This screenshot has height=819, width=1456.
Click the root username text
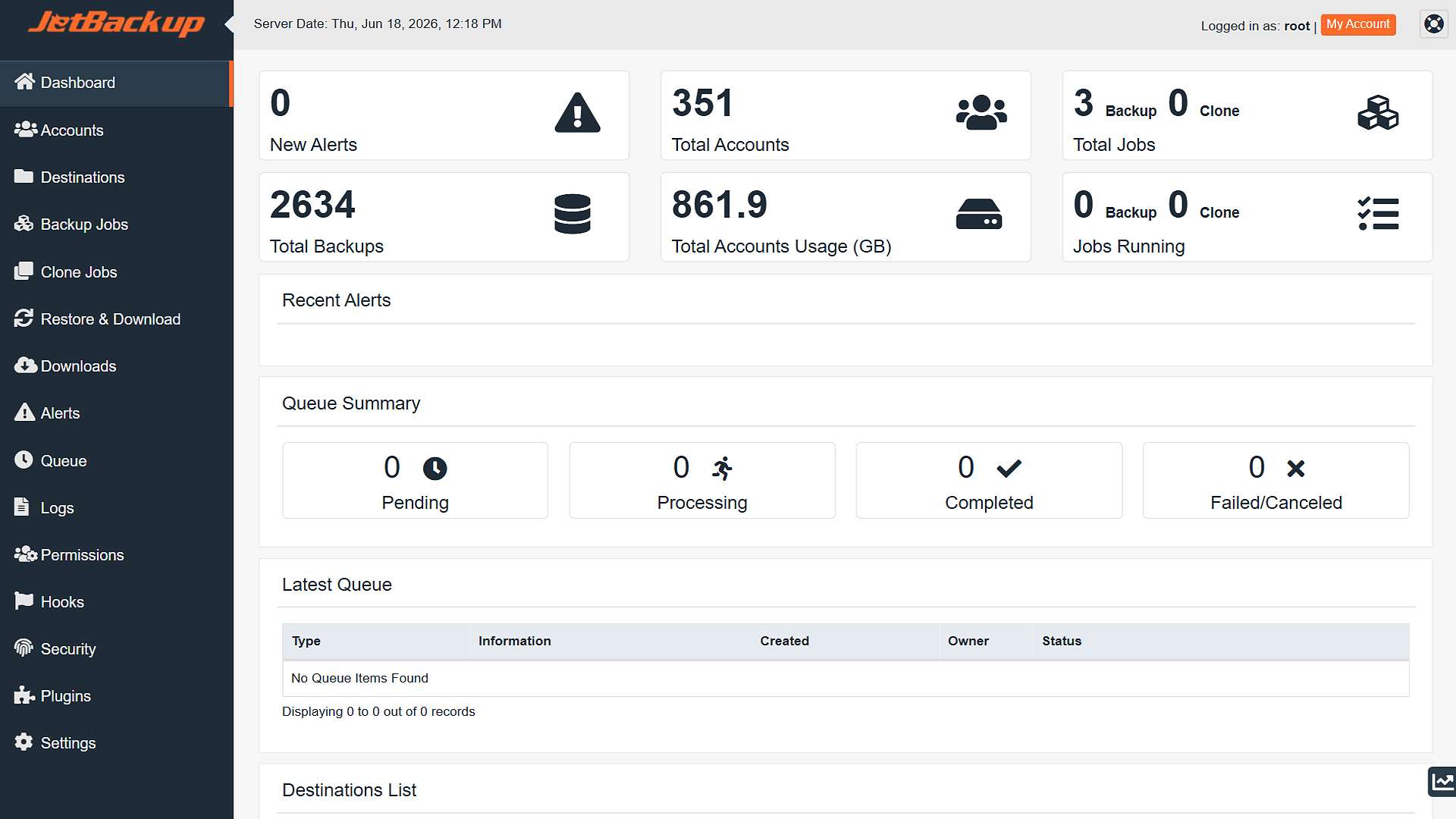[1297, 26]
